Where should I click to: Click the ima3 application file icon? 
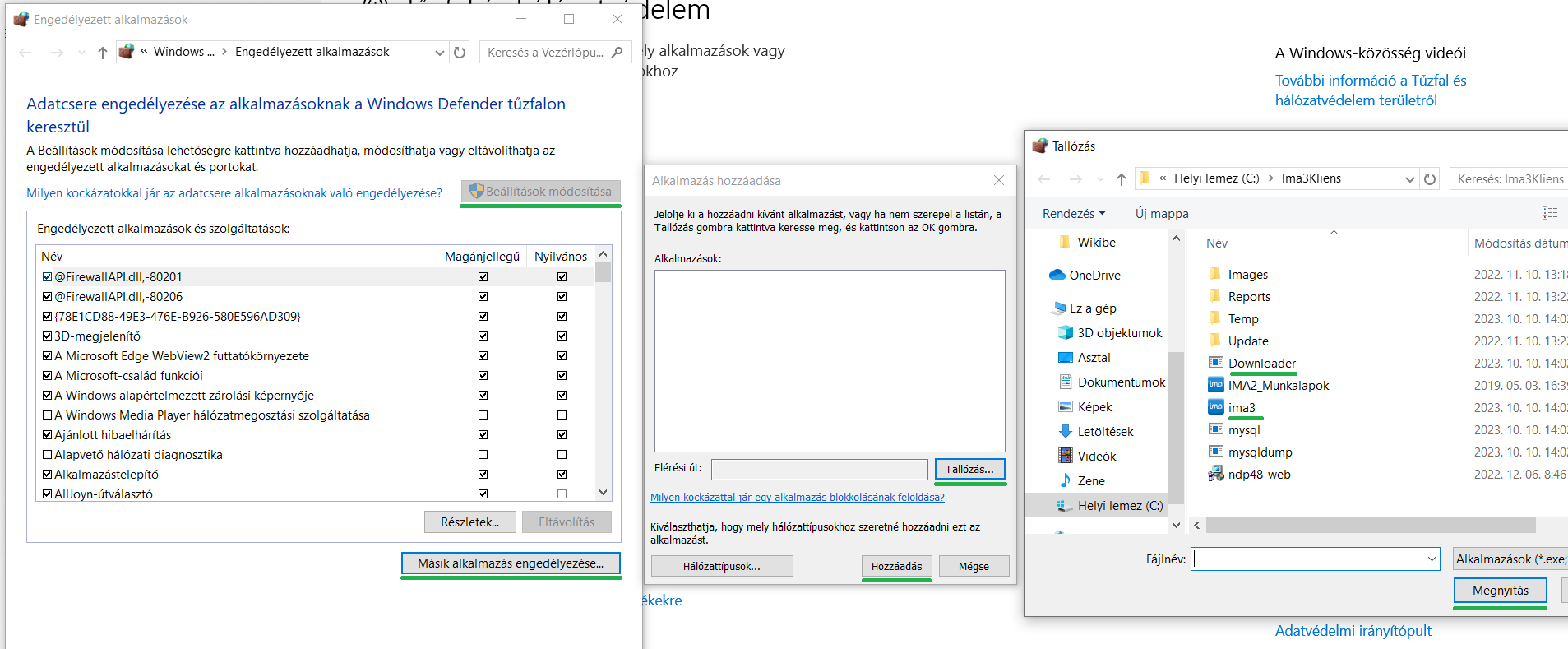coord(1215,407)
